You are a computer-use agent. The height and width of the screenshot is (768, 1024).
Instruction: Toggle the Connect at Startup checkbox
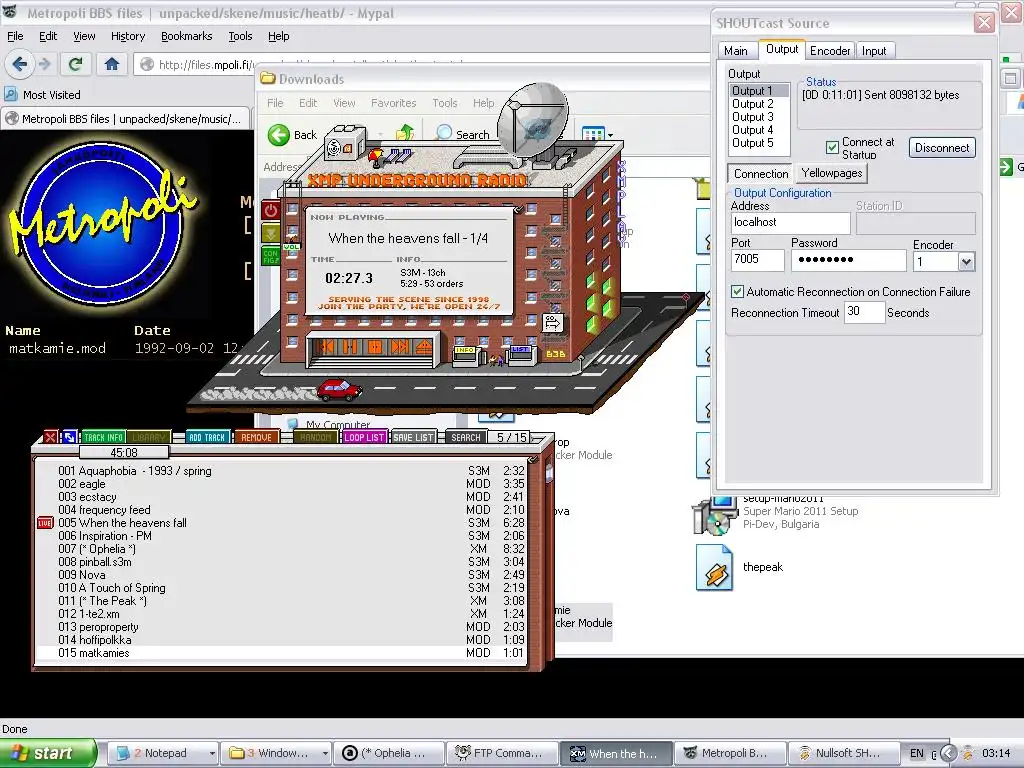[x=832, y=148]
